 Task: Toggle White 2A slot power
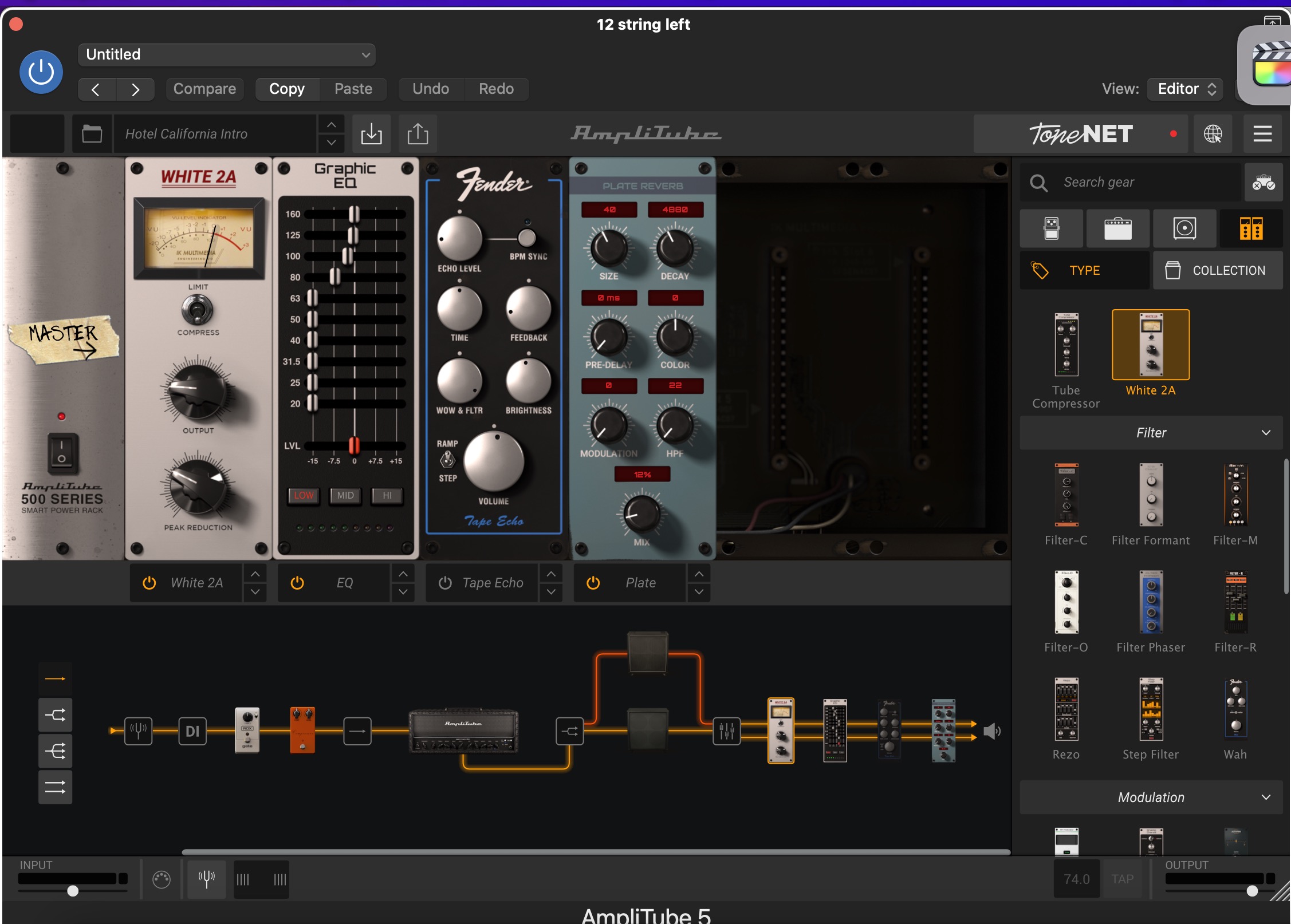pyautogui.click(x=149, y=583)
